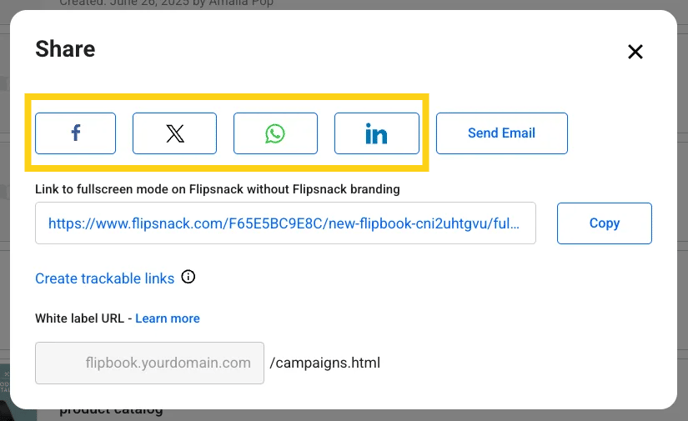Screen dimensions: 688x421
Task: Share the flipbook on X (Twitter)
Action: point(175,133)
